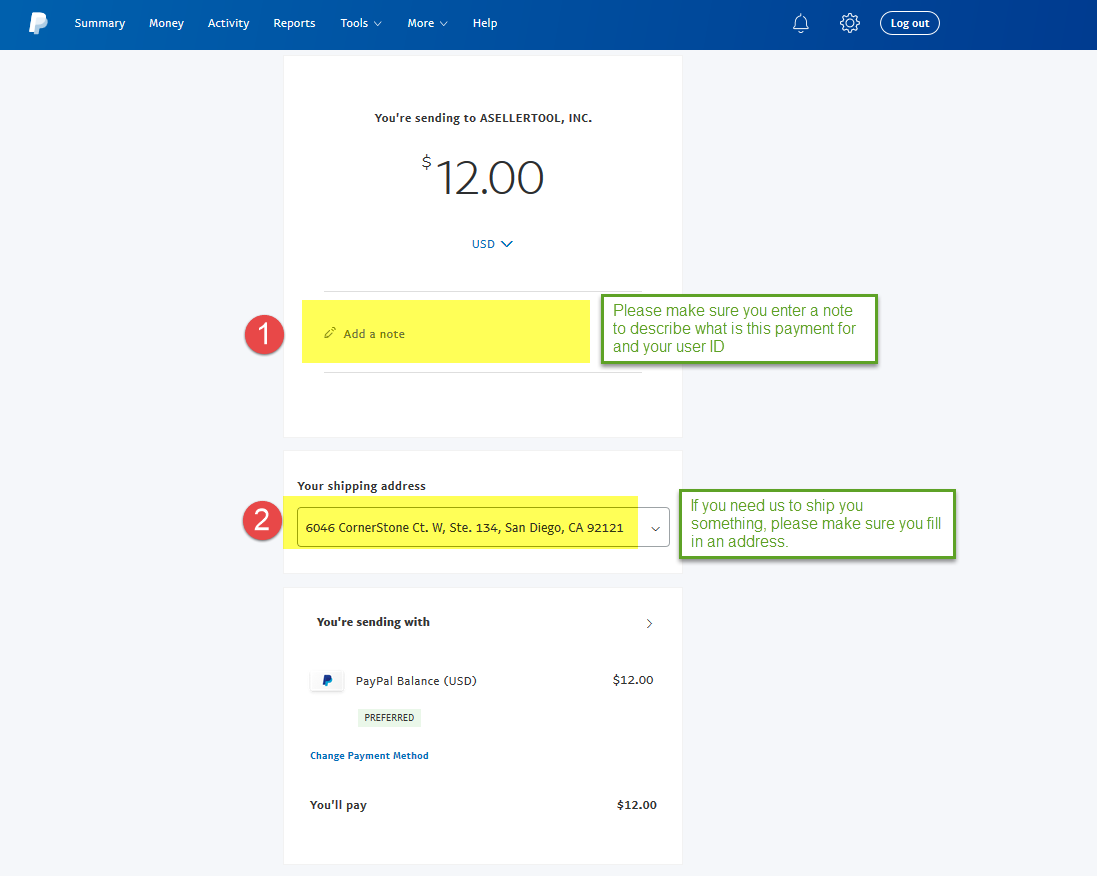Open the Reports page

coord(294,23)
